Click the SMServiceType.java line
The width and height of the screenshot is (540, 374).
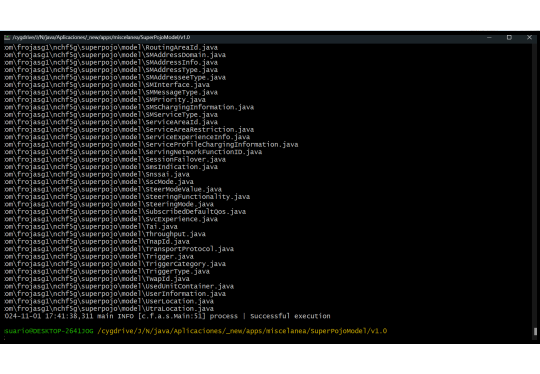tap(111, 115)
